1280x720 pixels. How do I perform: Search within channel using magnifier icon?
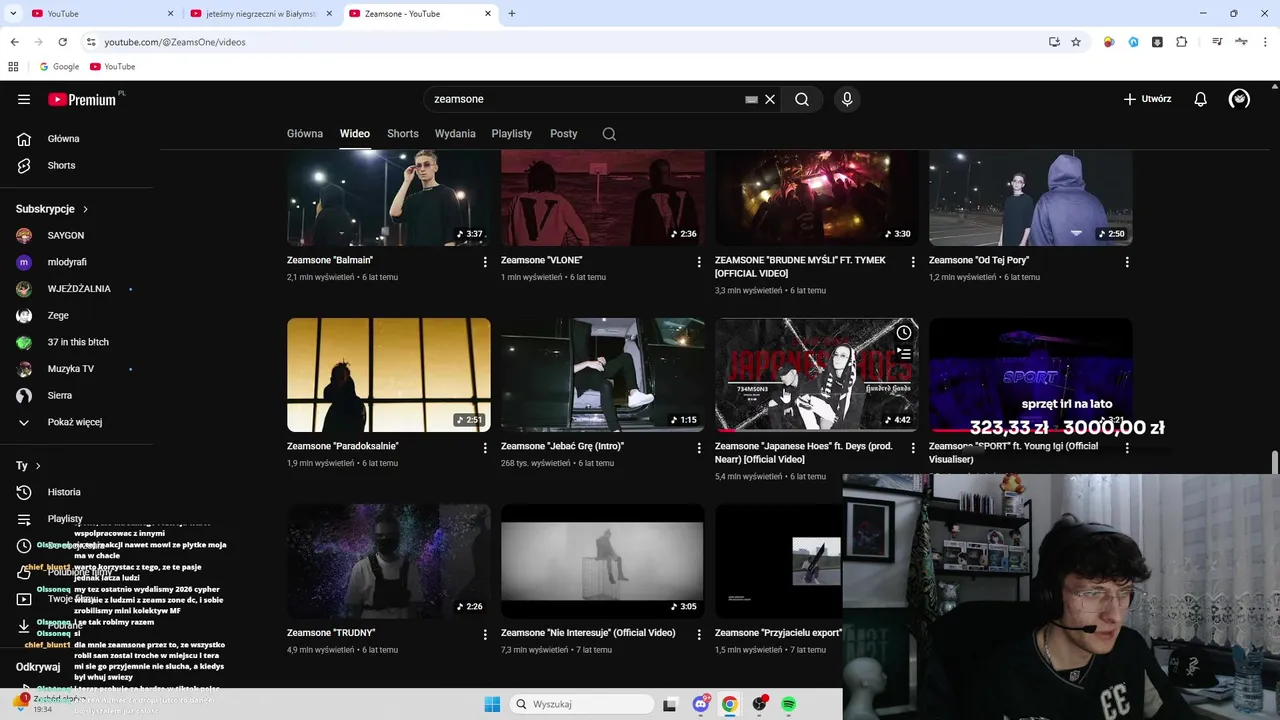[609, 134]
